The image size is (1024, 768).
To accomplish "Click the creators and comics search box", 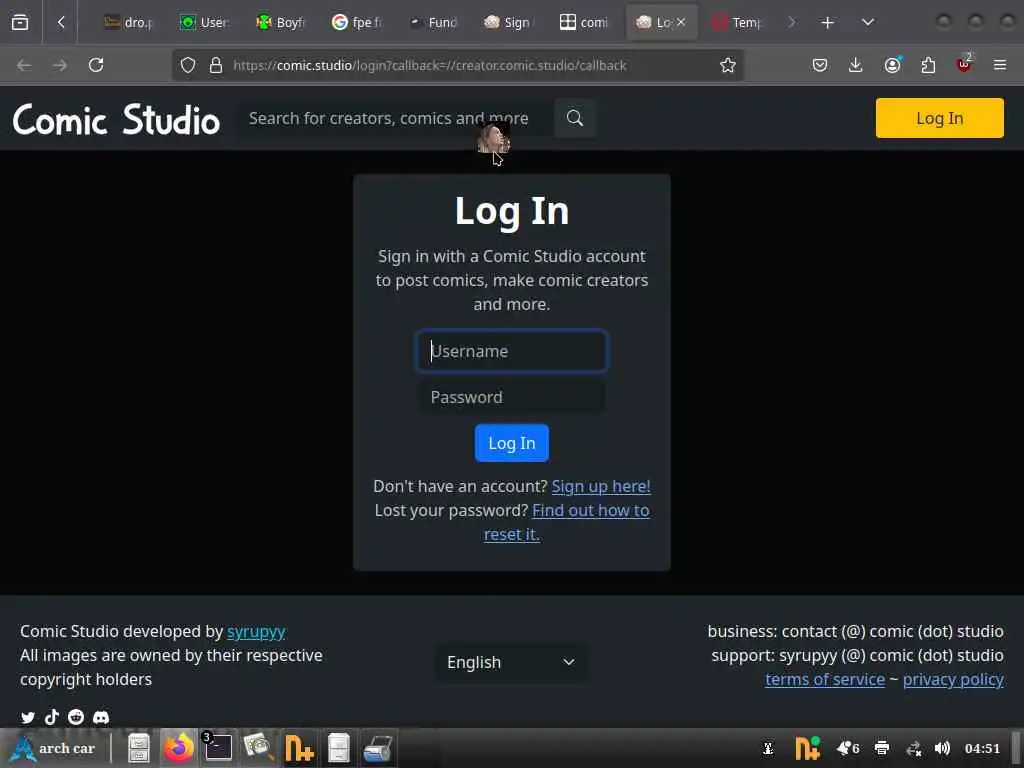I will (x=395, y=118).
